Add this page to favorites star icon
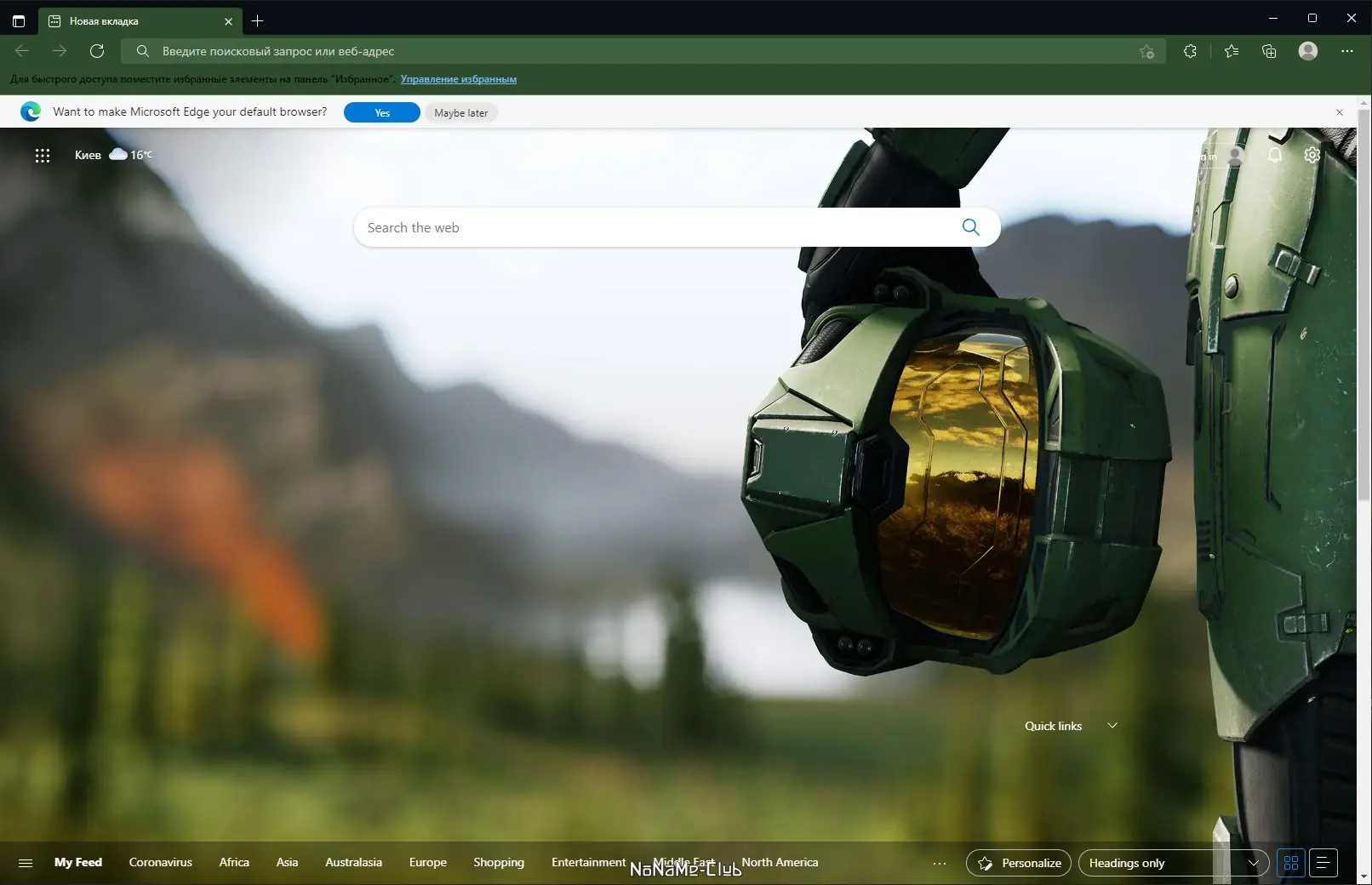The image size is (1372, 885). coord(1146,52)
